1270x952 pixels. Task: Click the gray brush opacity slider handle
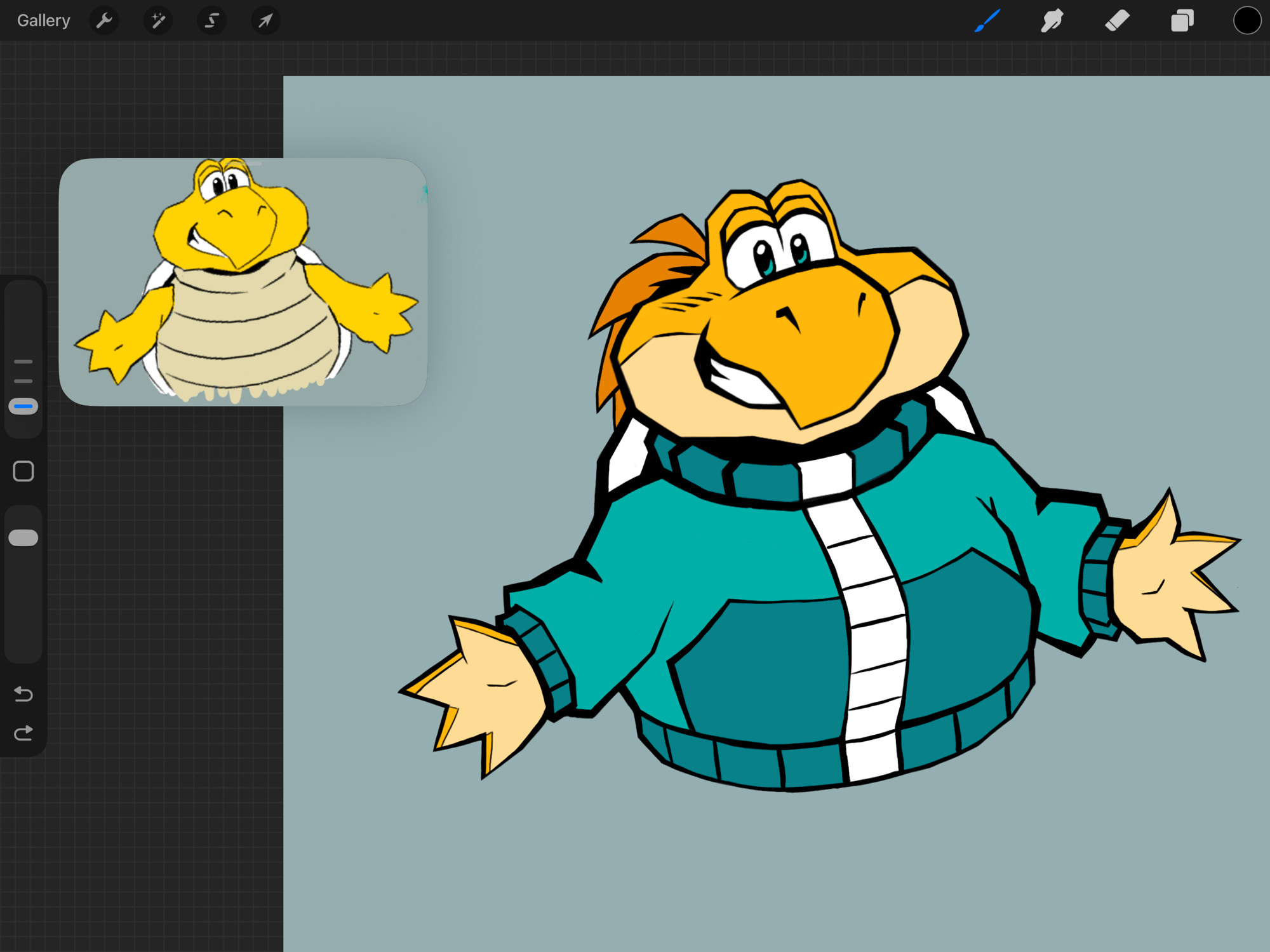[x=23, y=538]
